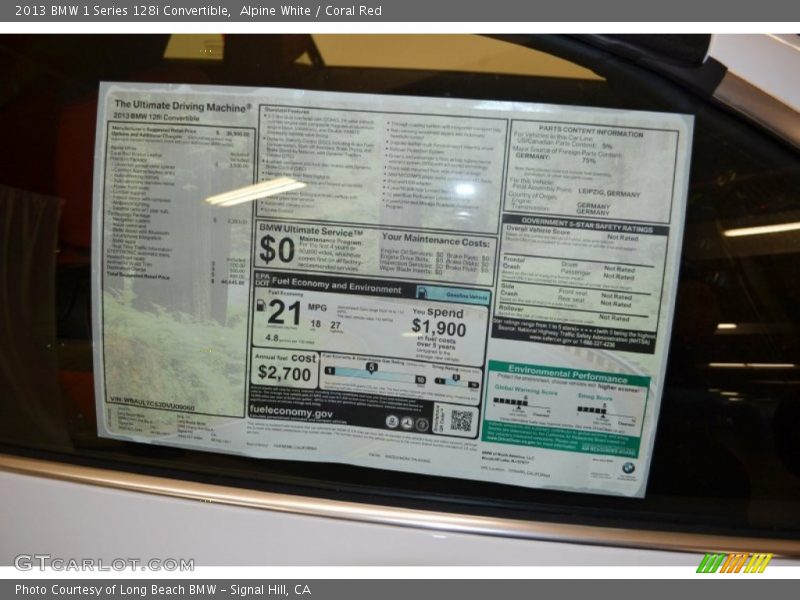
Task: Click the "$1,900" fuel cost figure
Action: [x=439, y=327]
